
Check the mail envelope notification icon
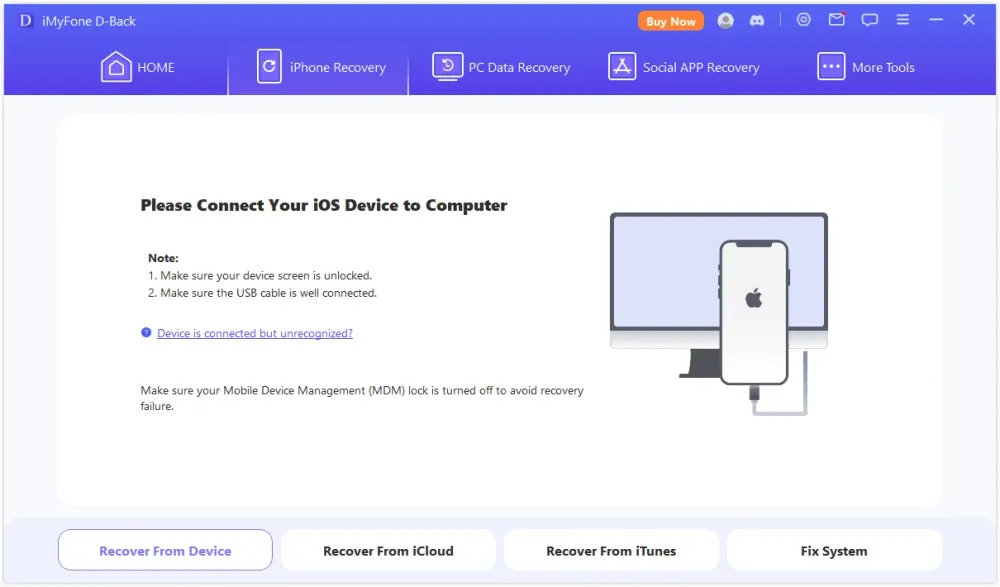837,20
